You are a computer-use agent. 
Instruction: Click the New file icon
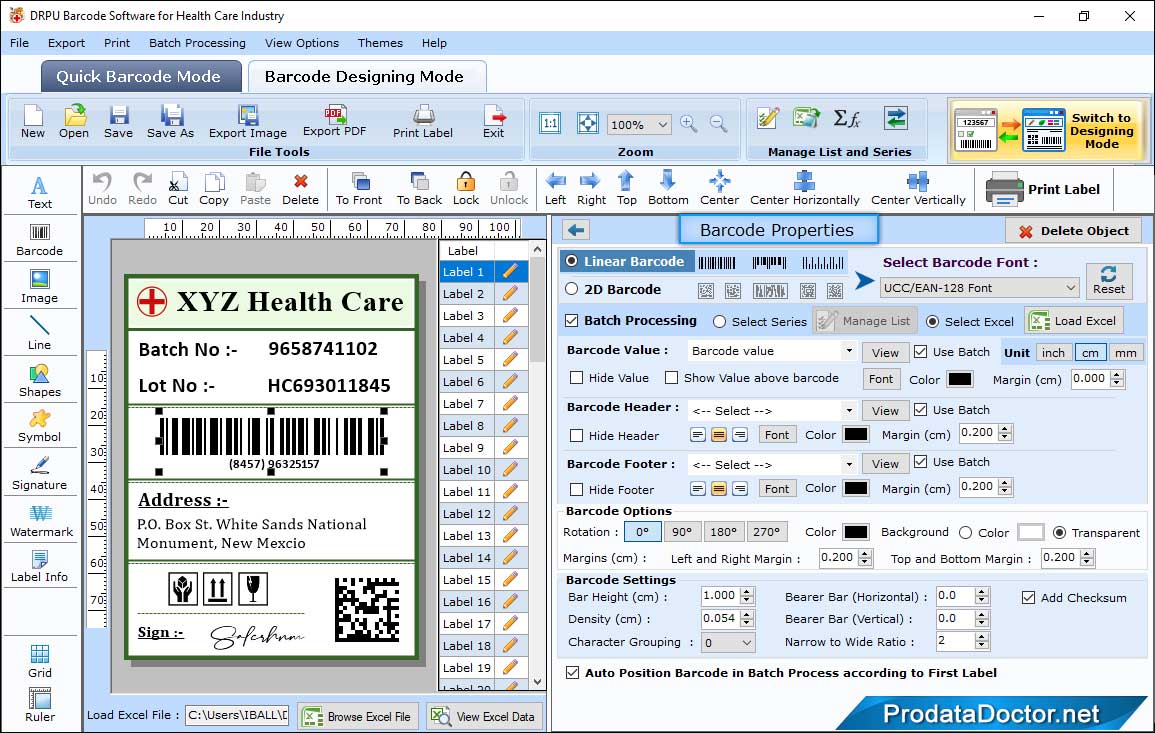32,121
